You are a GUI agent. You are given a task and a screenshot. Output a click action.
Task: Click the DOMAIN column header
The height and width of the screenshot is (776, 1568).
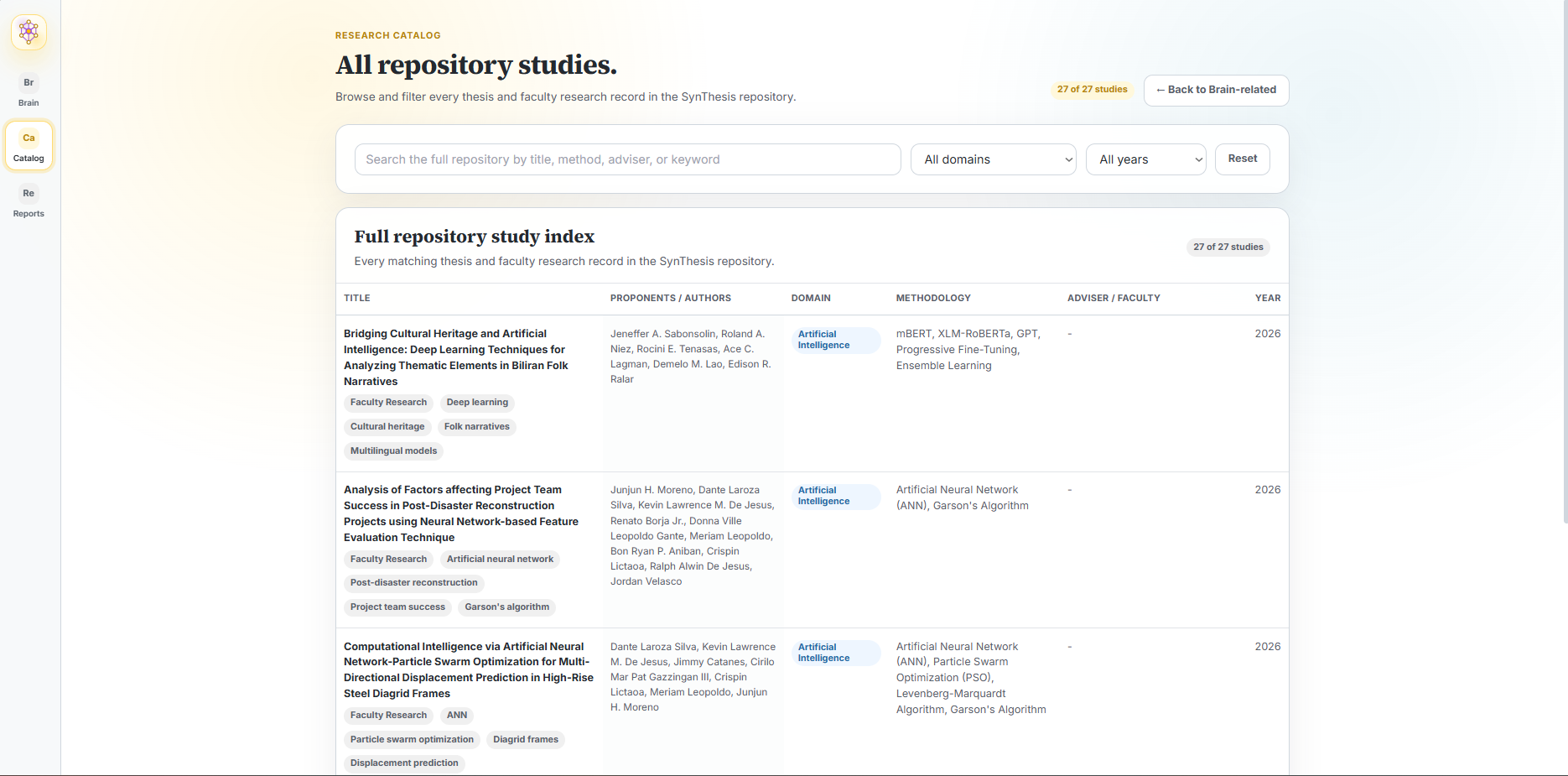pos(811,298)
